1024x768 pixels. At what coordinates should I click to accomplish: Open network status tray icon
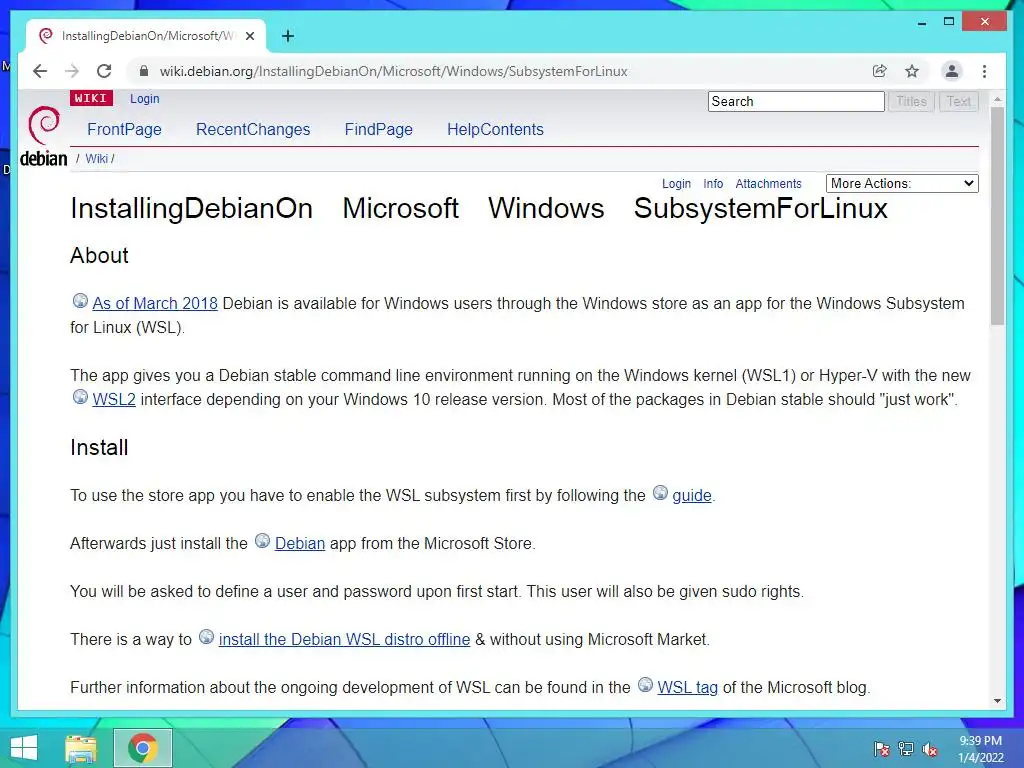coord(906,749)
